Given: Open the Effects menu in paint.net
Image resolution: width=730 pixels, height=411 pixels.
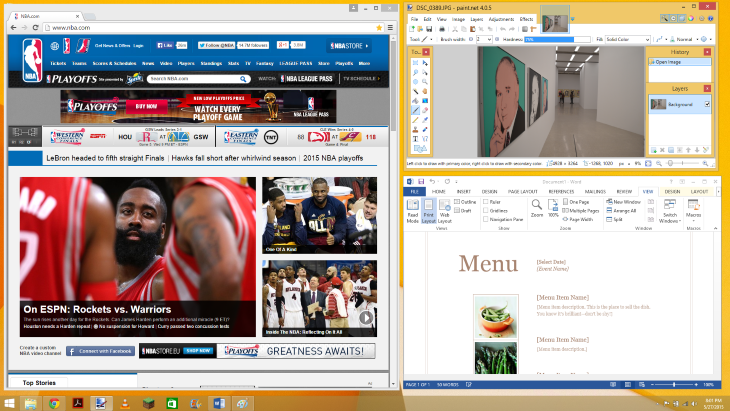Looking at the screenshot, I should (x=526, y=19).
